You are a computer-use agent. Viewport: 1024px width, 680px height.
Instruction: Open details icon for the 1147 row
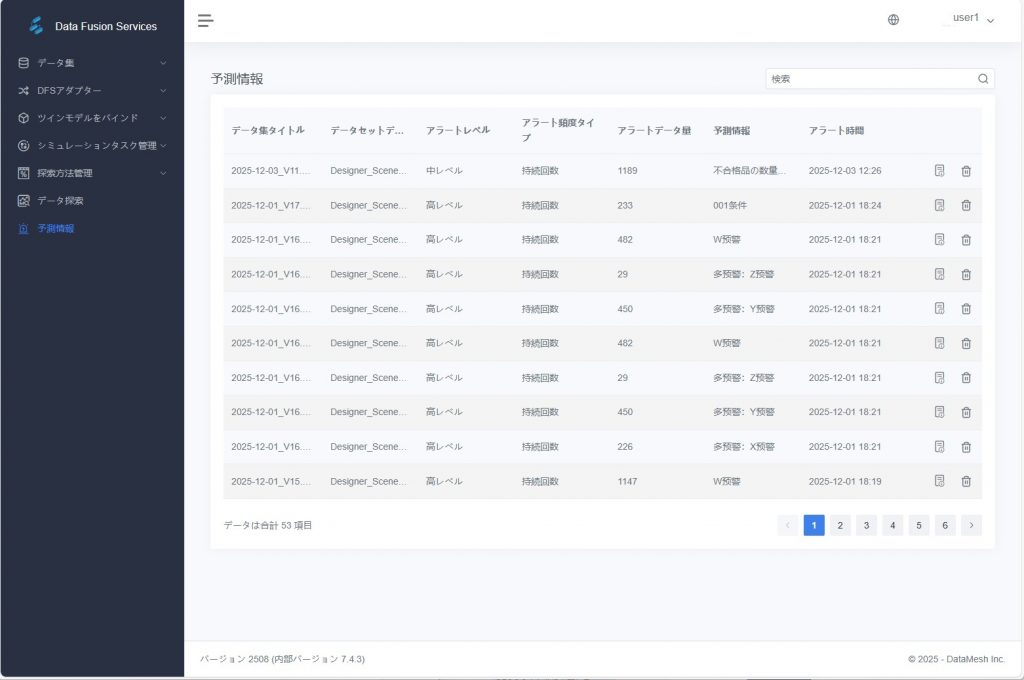pos(939,481)
